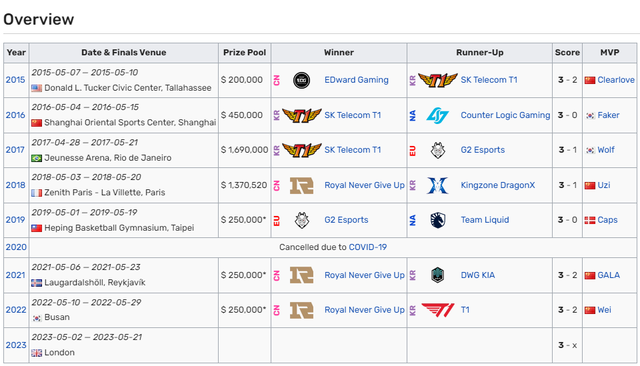Viewport: 640px width, 366px height.
Task: Click the Team Liquid logo
Action: pos(438,220)
